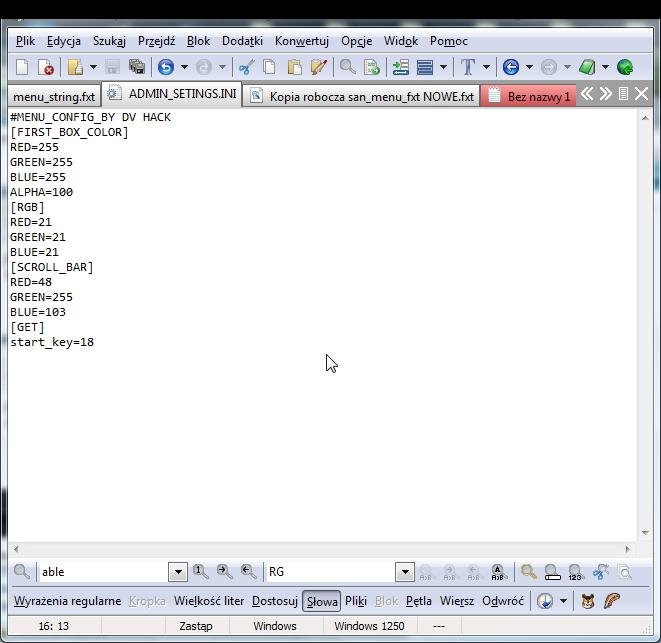Open the Edycja menu

point(64,41)
